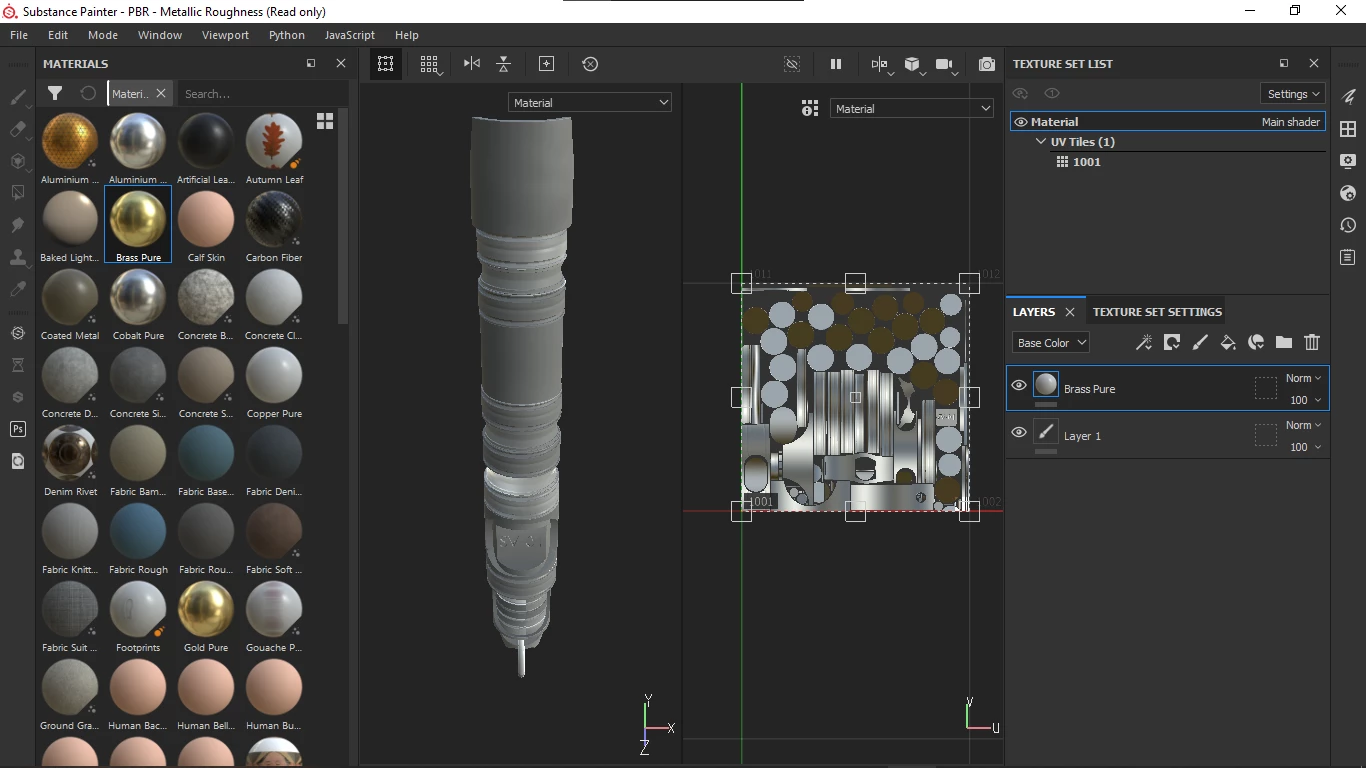Collapse the UV Tiles (1) tree node
This screenshot has width=1366, height=768.
1041,142
